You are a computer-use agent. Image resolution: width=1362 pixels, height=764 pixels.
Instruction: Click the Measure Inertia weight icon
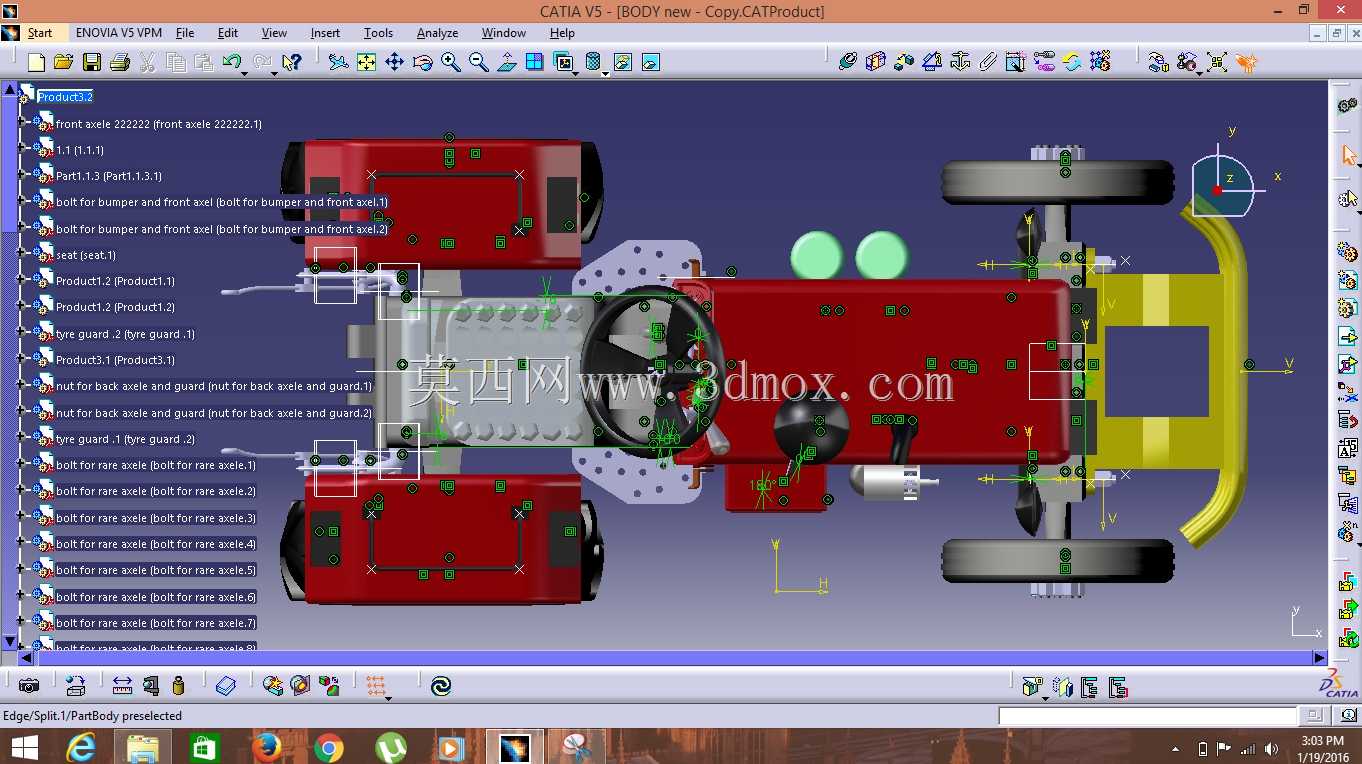tap(179, 686)
